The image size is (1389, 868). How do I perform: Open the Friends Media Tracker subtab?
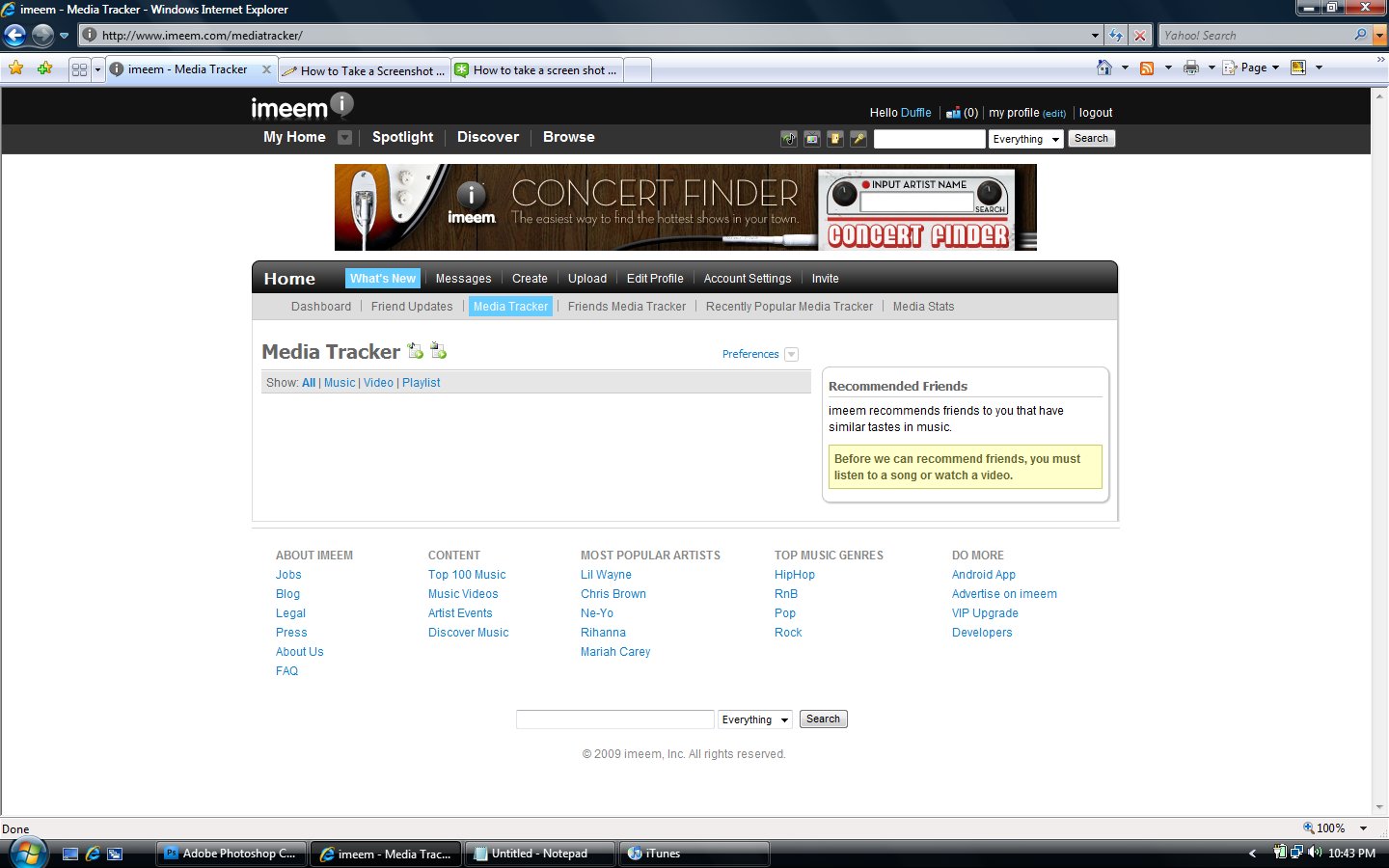[x=627, y=307]
